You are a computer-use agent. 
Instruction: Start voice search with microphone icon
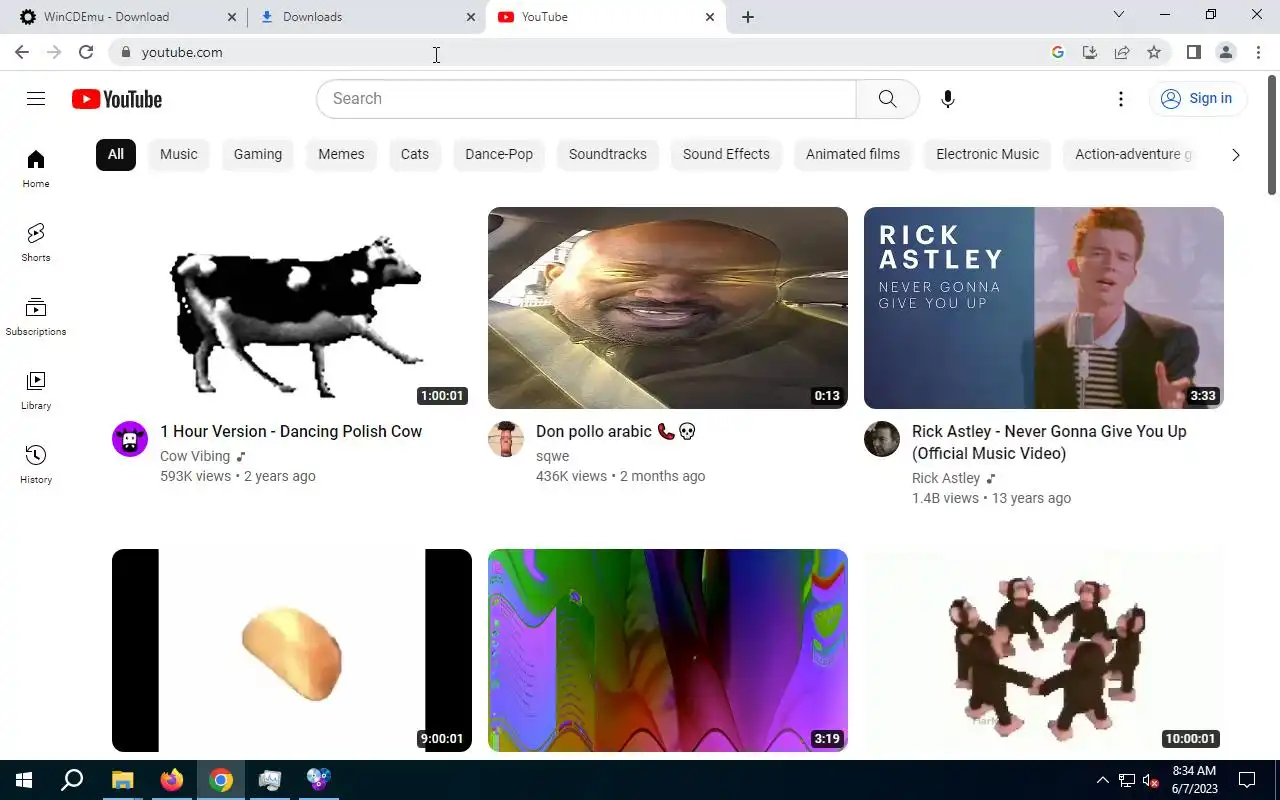coord(948,98)
